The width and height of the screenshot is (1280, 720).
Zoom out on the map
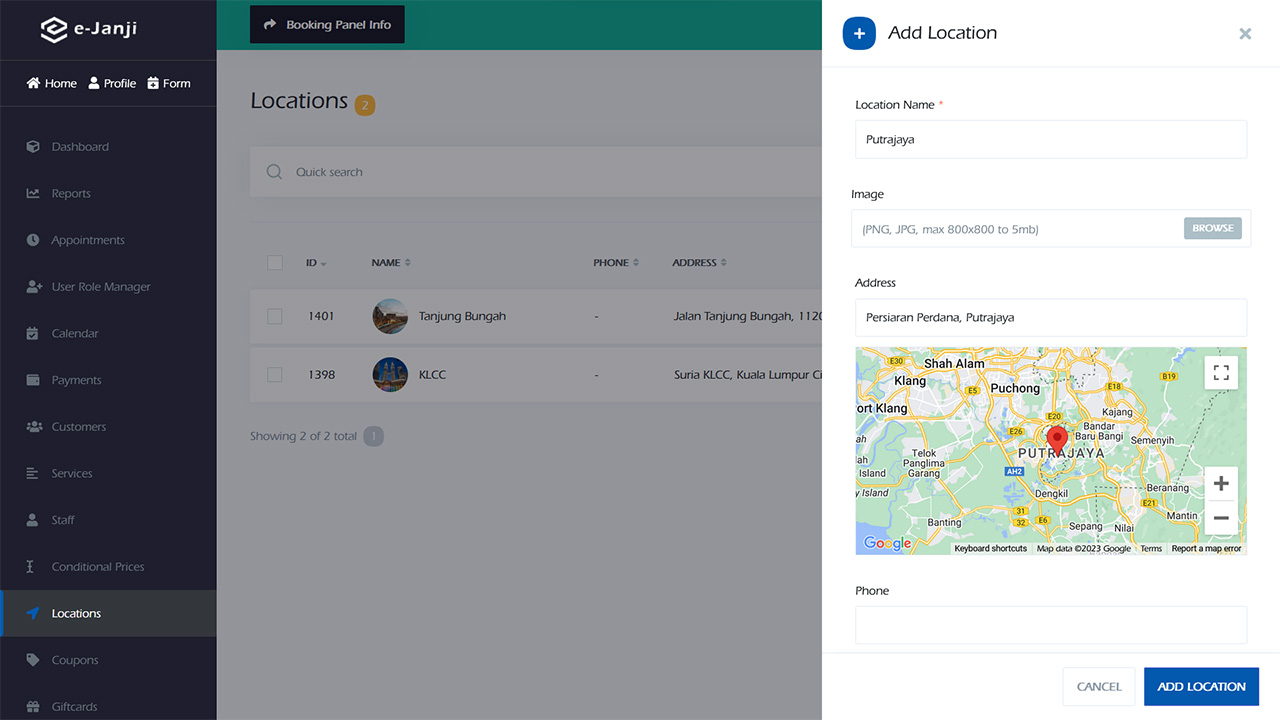tap(1221, 518)
